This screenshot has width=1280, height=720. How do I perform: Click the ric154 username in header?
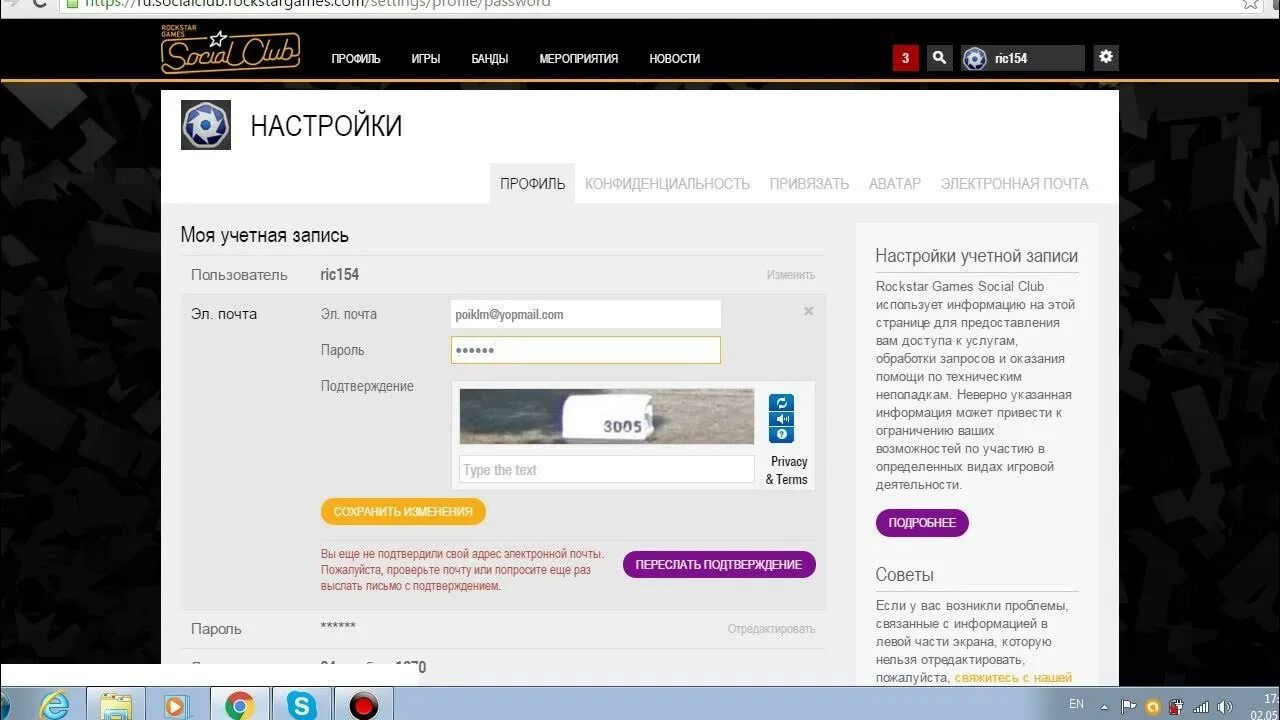pos(1011,58)
